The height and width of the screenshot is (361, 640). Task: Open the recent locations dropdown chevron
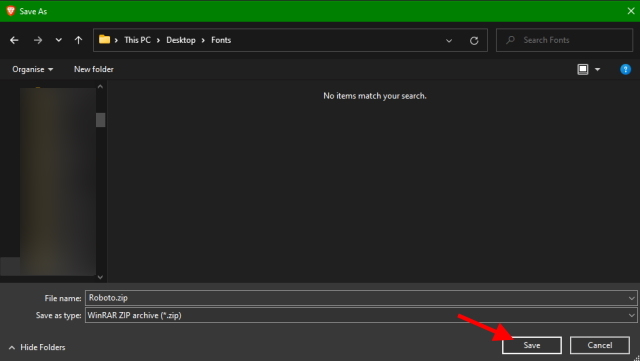coord(59,40)
